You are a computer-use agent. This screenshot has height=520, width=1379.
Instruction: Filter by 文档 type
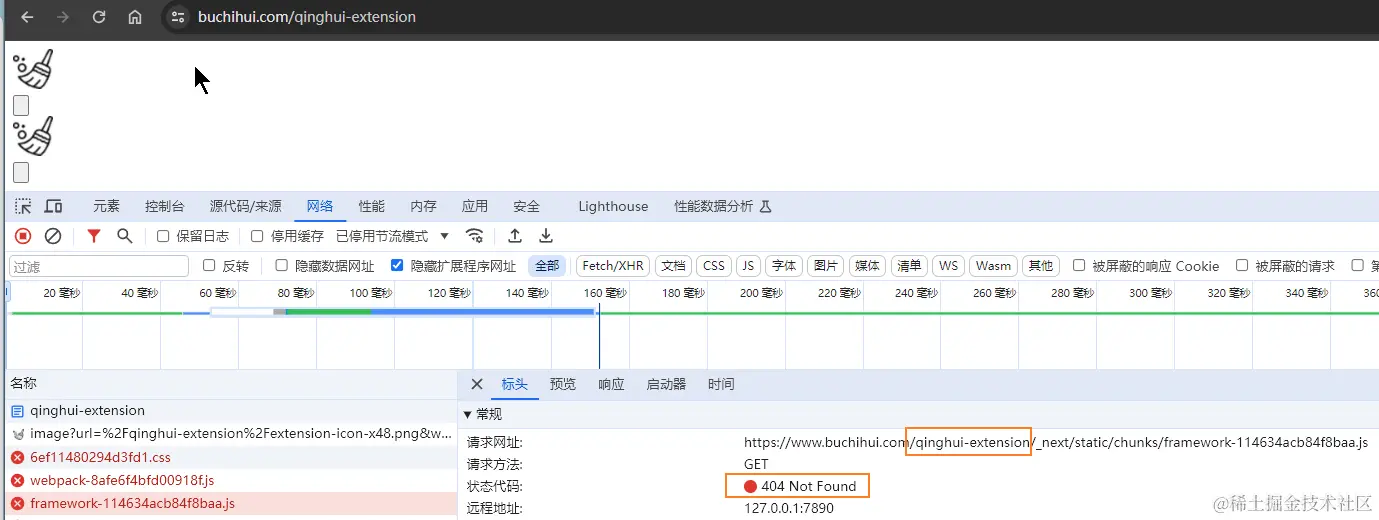pos(674,266)
